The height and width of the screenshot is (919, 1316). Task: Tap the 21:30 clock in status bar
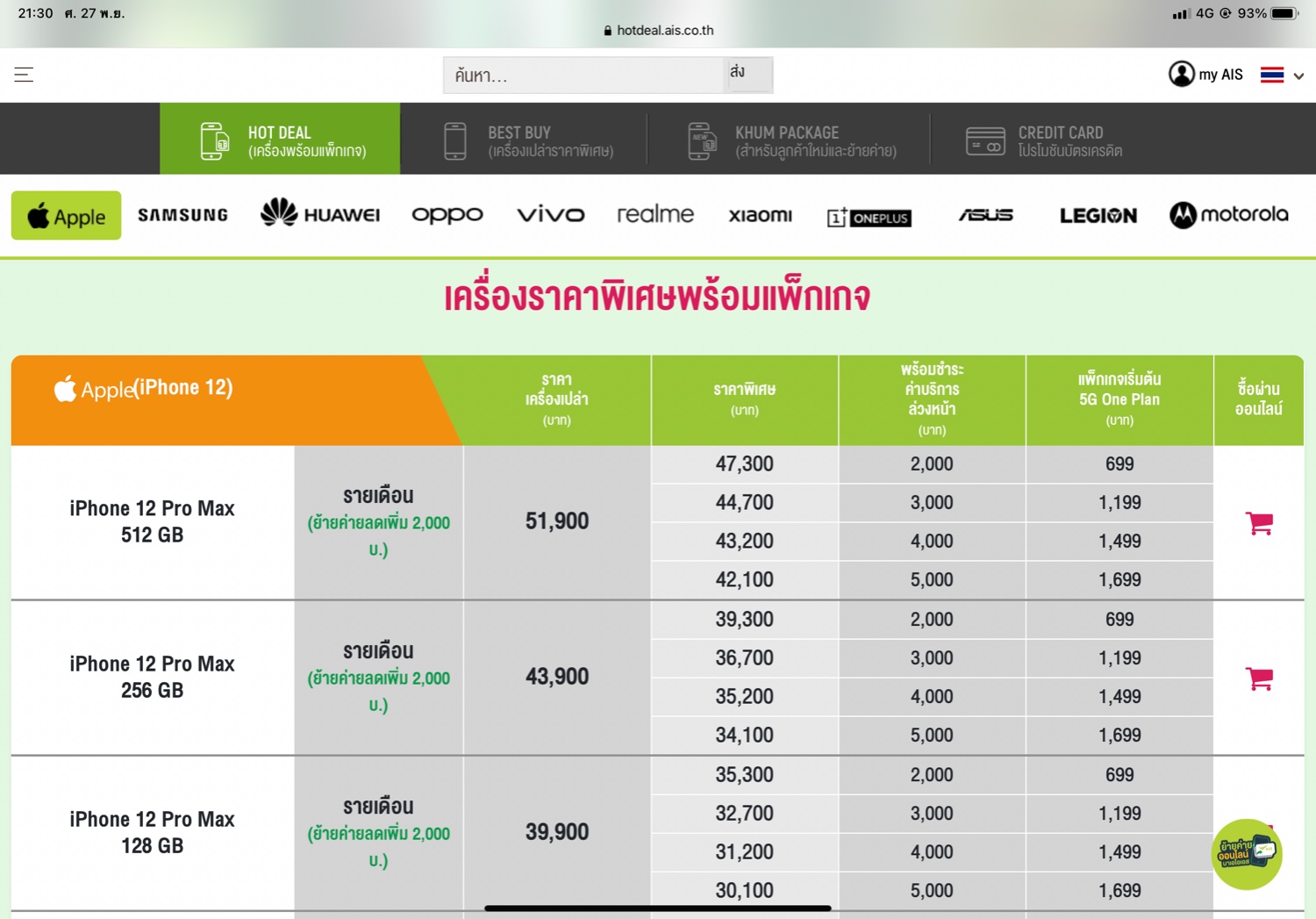(35, 13)
